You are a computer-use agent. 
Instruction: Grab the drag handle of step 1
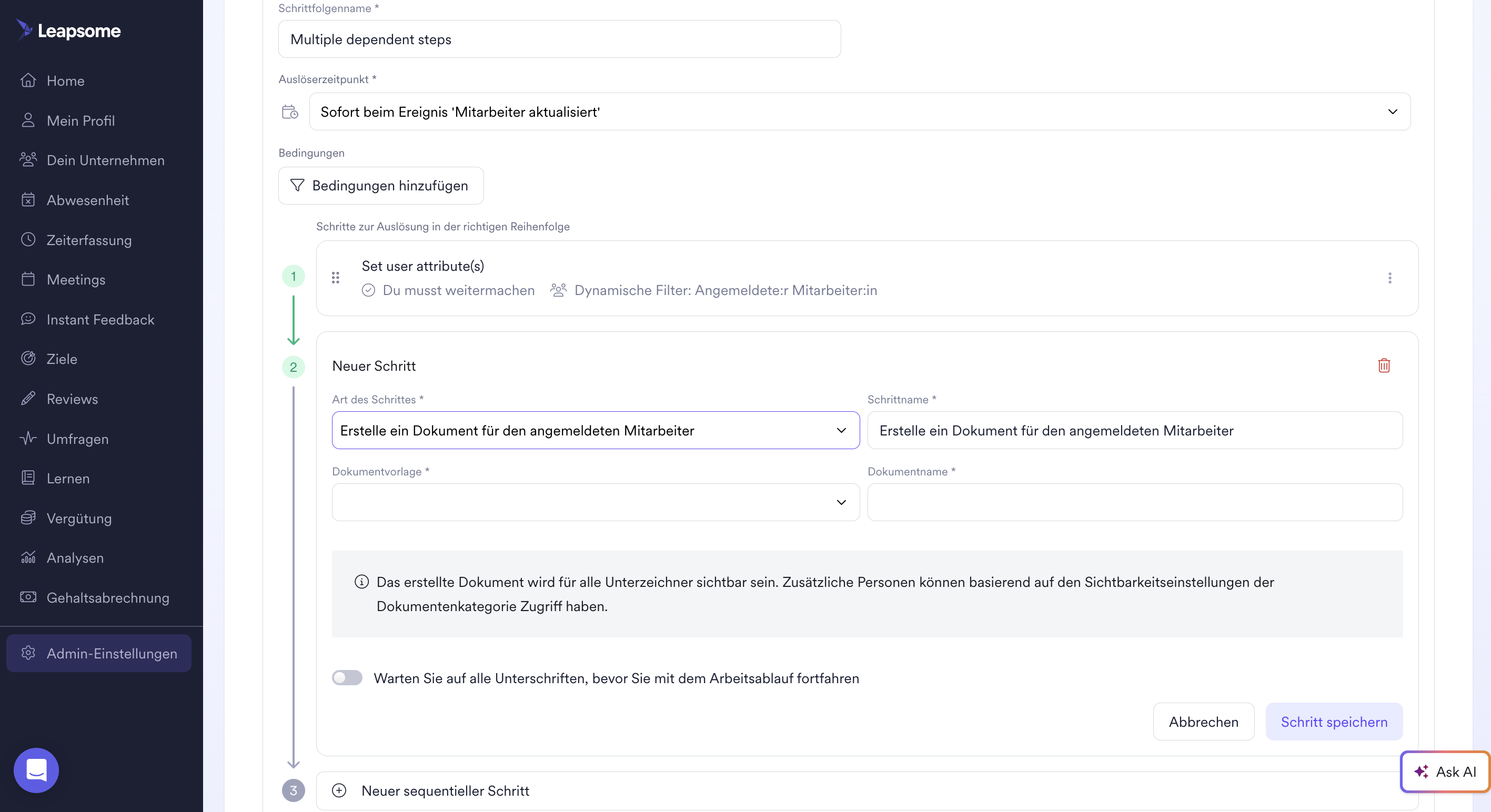pyautogui.click(x=335, y=278)
